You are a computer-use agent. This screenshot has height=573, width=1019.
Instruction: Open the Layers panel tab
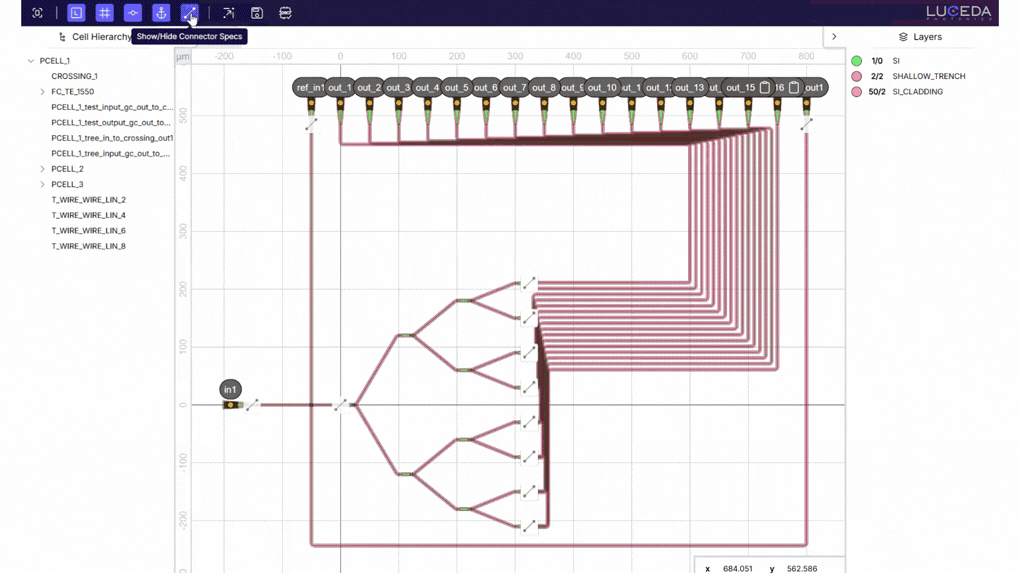pos(919,37)
